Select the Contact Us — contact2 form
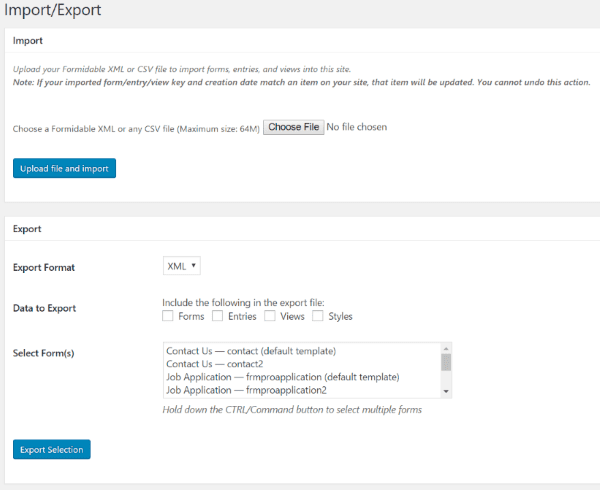This screenshot has height=490, width=600. click(221, 364)
